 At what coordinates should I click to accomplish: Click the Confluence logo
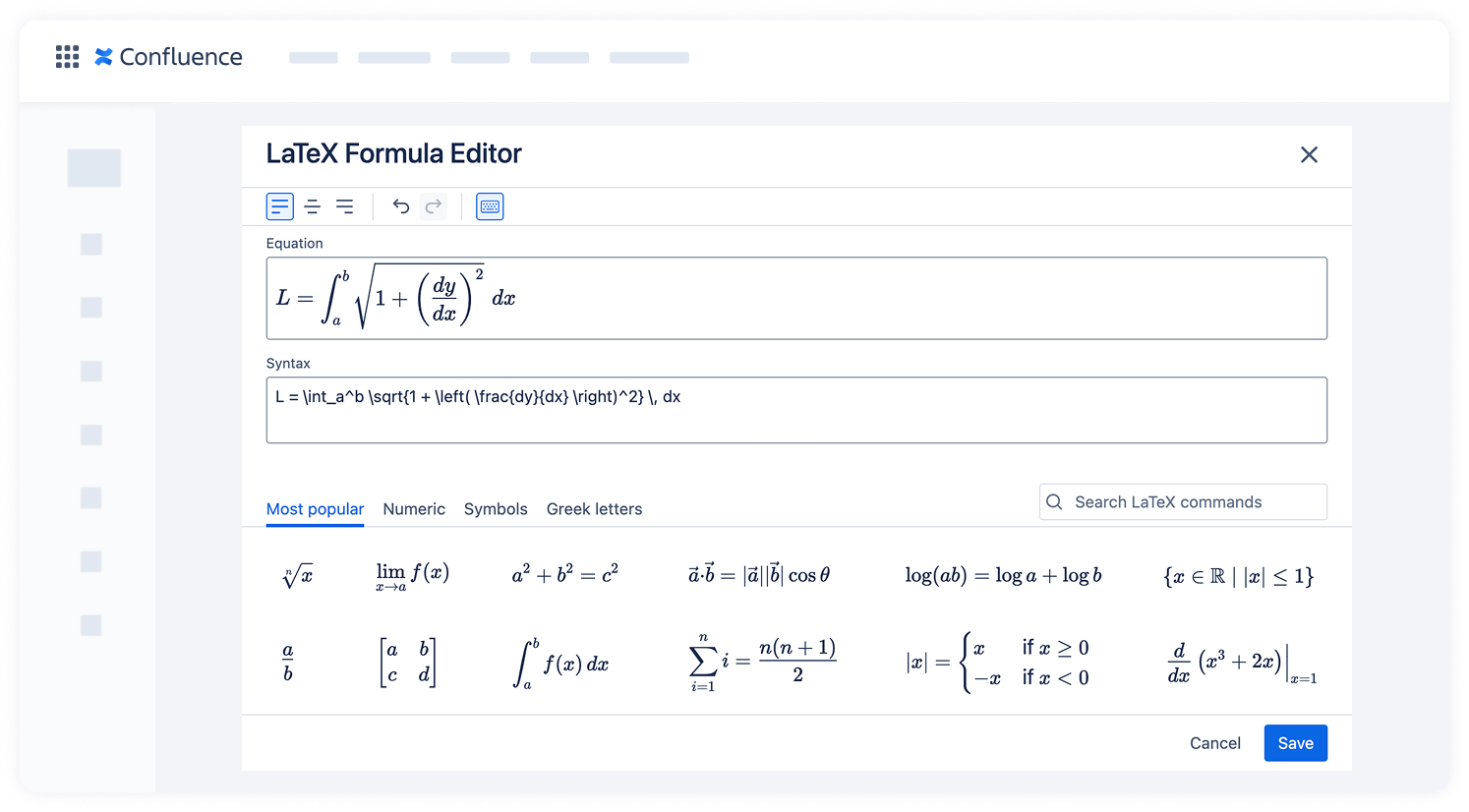pyautogui.click(x=168, y=57)
